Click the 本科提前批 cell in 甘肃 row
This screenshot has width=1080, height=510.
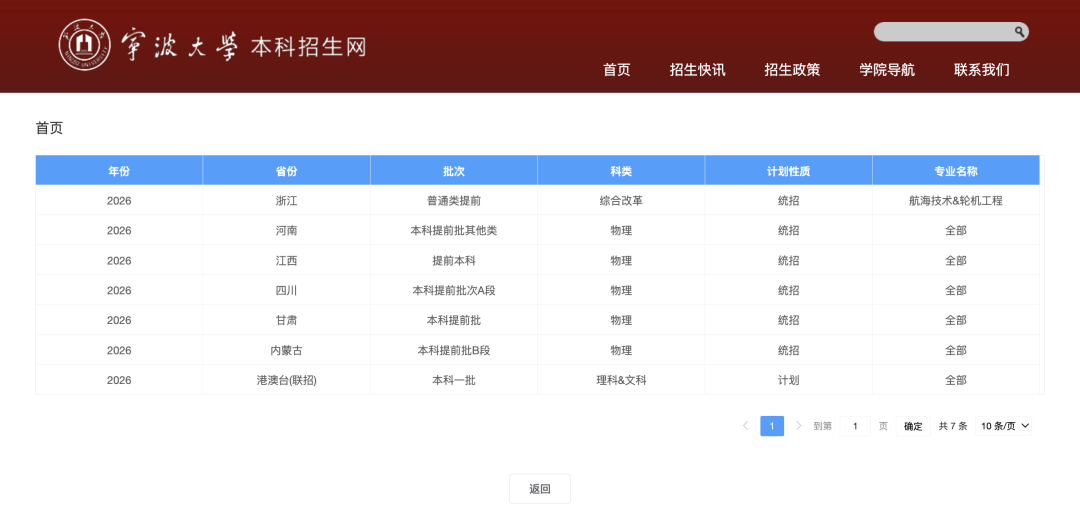click(x=454, y=320)
